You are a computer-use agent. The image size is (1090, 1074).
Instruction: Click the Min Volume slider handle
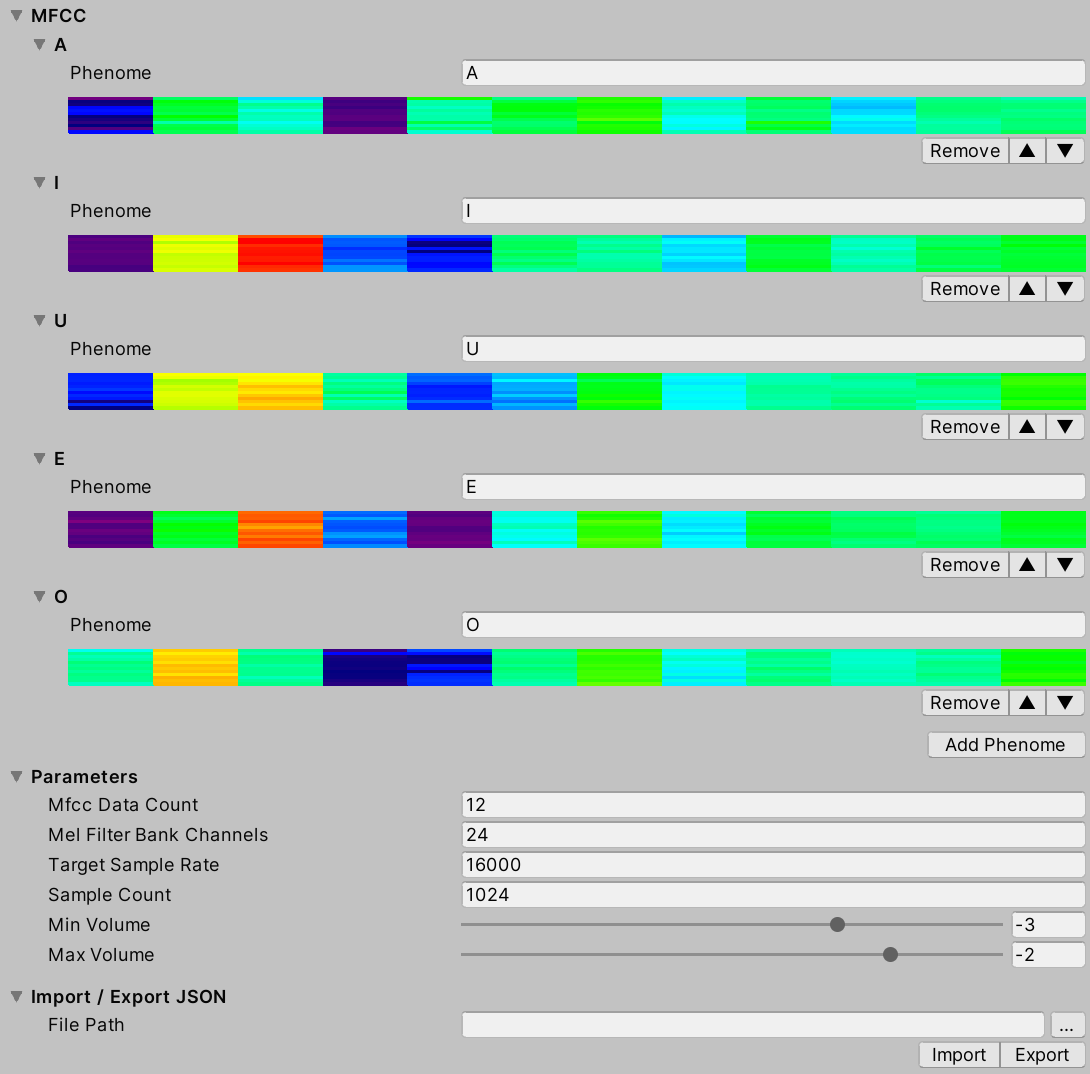(838, 925)
